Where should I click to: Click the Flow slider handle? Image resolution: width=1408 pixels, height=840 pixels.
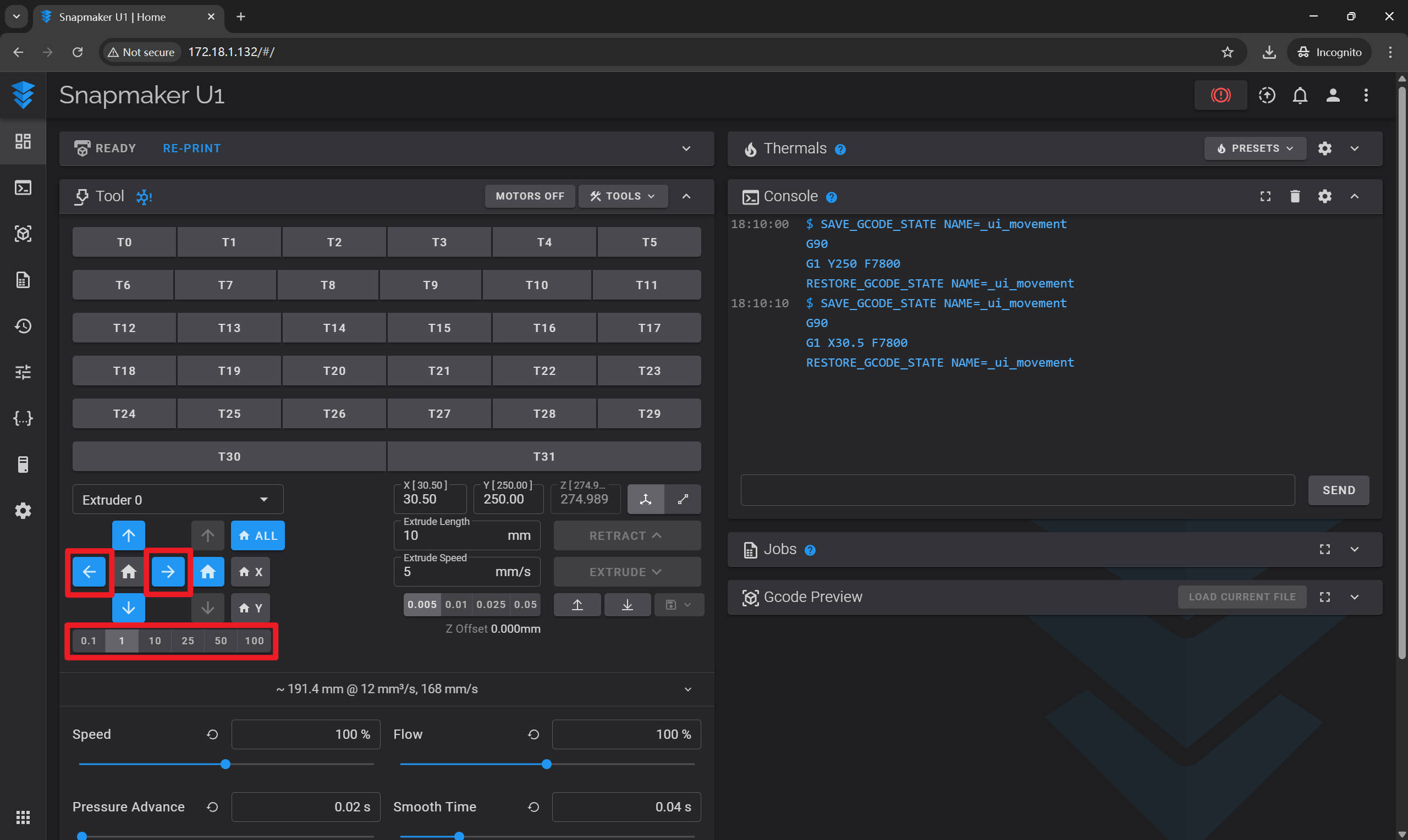(x=546, y=764)
